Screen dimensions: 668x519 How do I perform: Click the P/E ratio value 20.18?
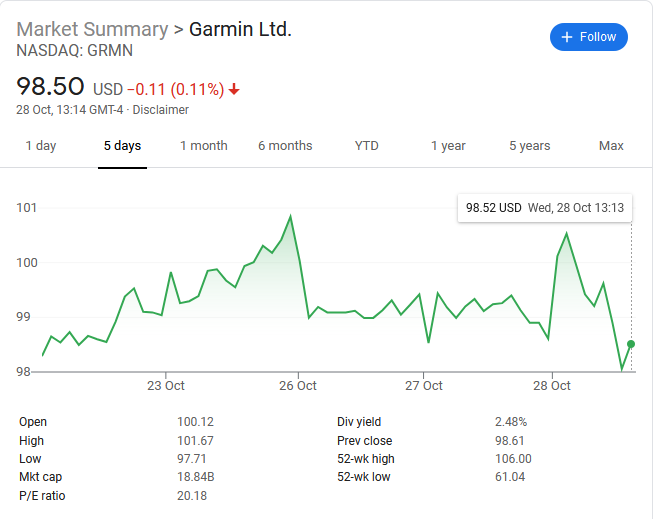tap(192, 496)
